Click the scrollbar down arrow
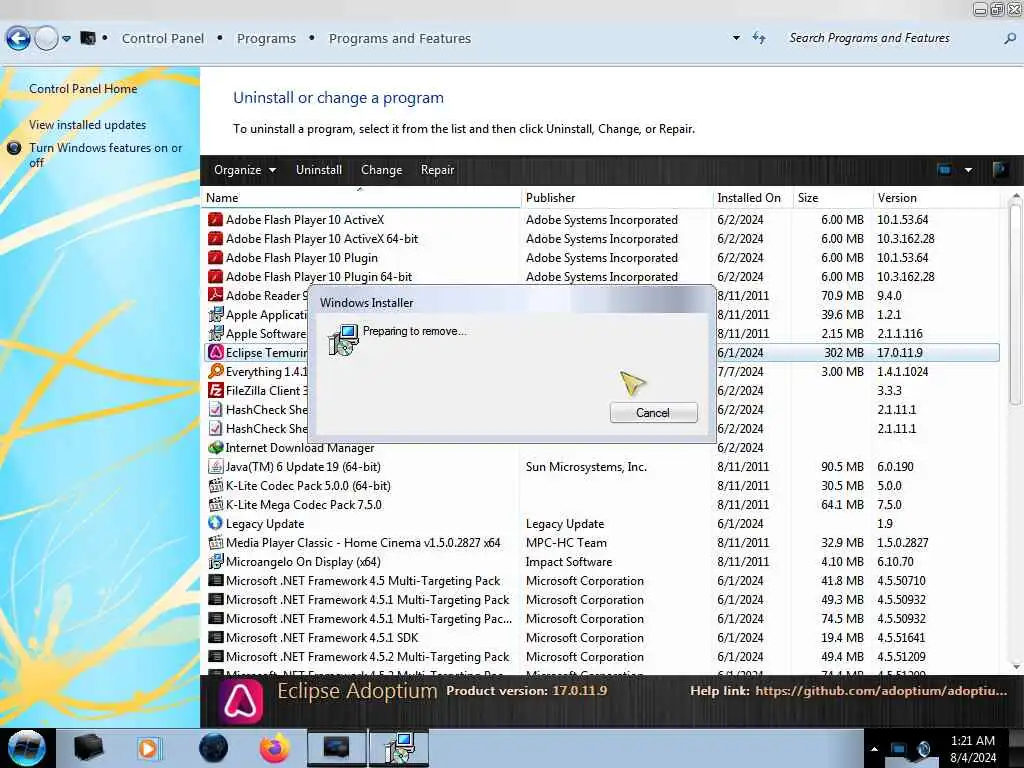The height and width of the screenshot is (768, 1024). (1015, 667)
